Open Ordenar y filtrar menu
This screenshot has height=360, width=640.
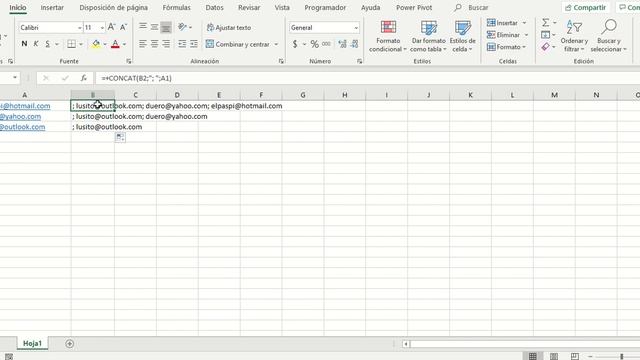coord(574,36)
